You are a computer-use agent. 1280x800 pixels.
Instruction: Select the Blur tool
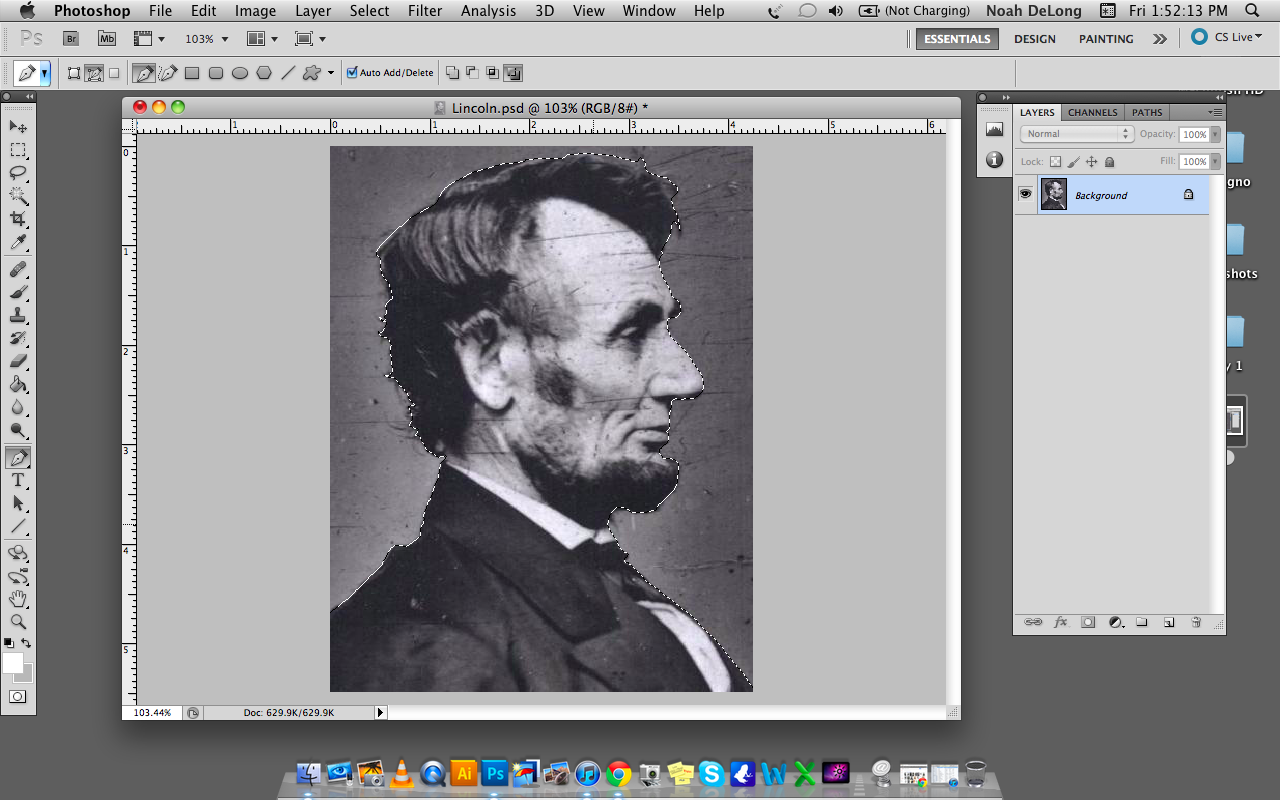tap(18, 408)
